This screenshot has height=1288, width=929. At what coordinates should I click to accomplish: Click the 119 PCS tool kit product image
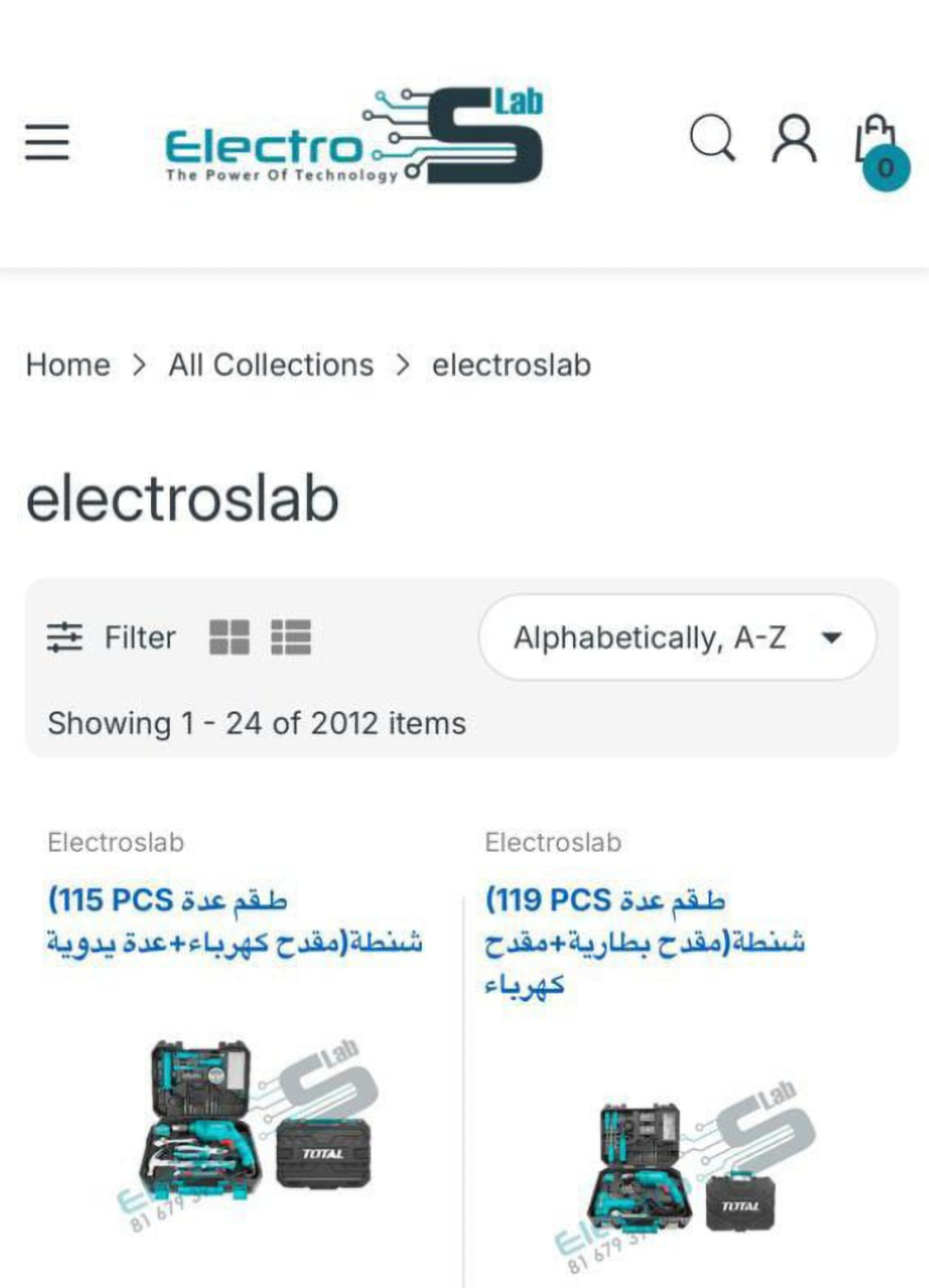tap(689, 1171)
